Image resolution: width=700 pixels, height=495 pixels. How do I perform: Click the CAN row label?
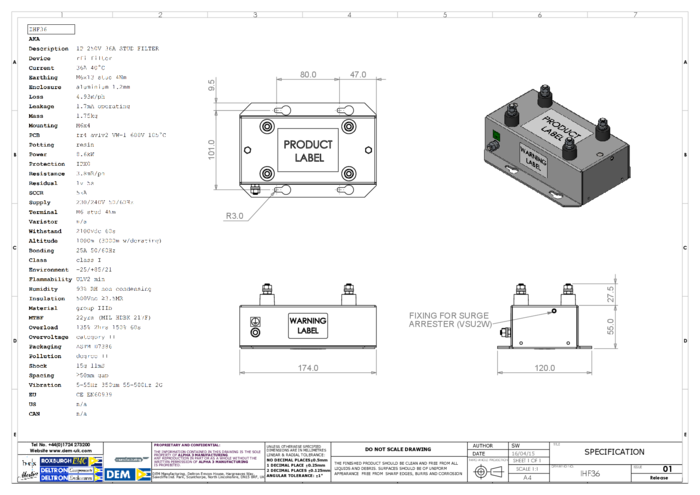point(34,414)
